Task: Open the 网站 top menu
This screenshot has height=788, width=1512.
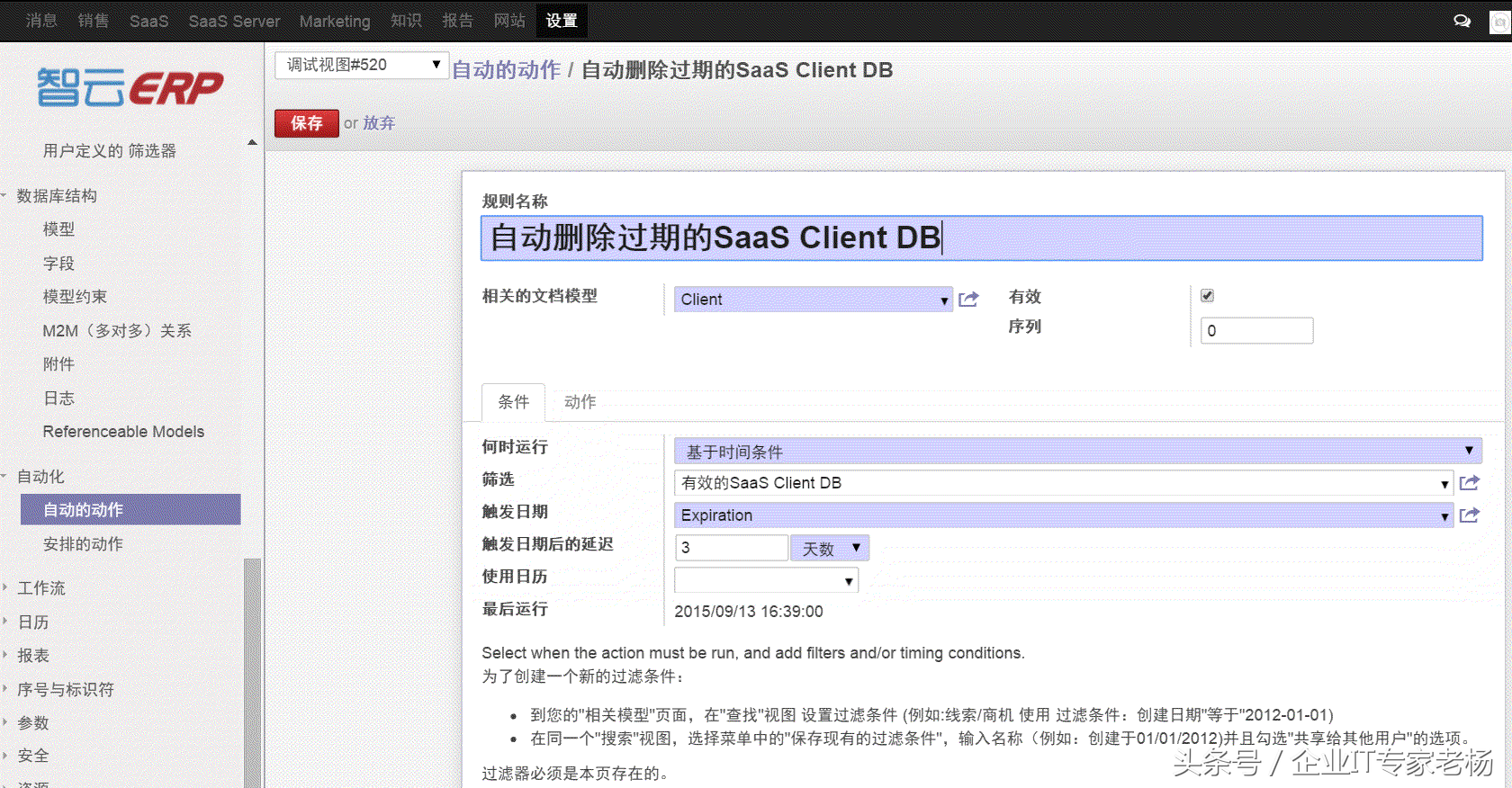Action: (x=509, y=21)
